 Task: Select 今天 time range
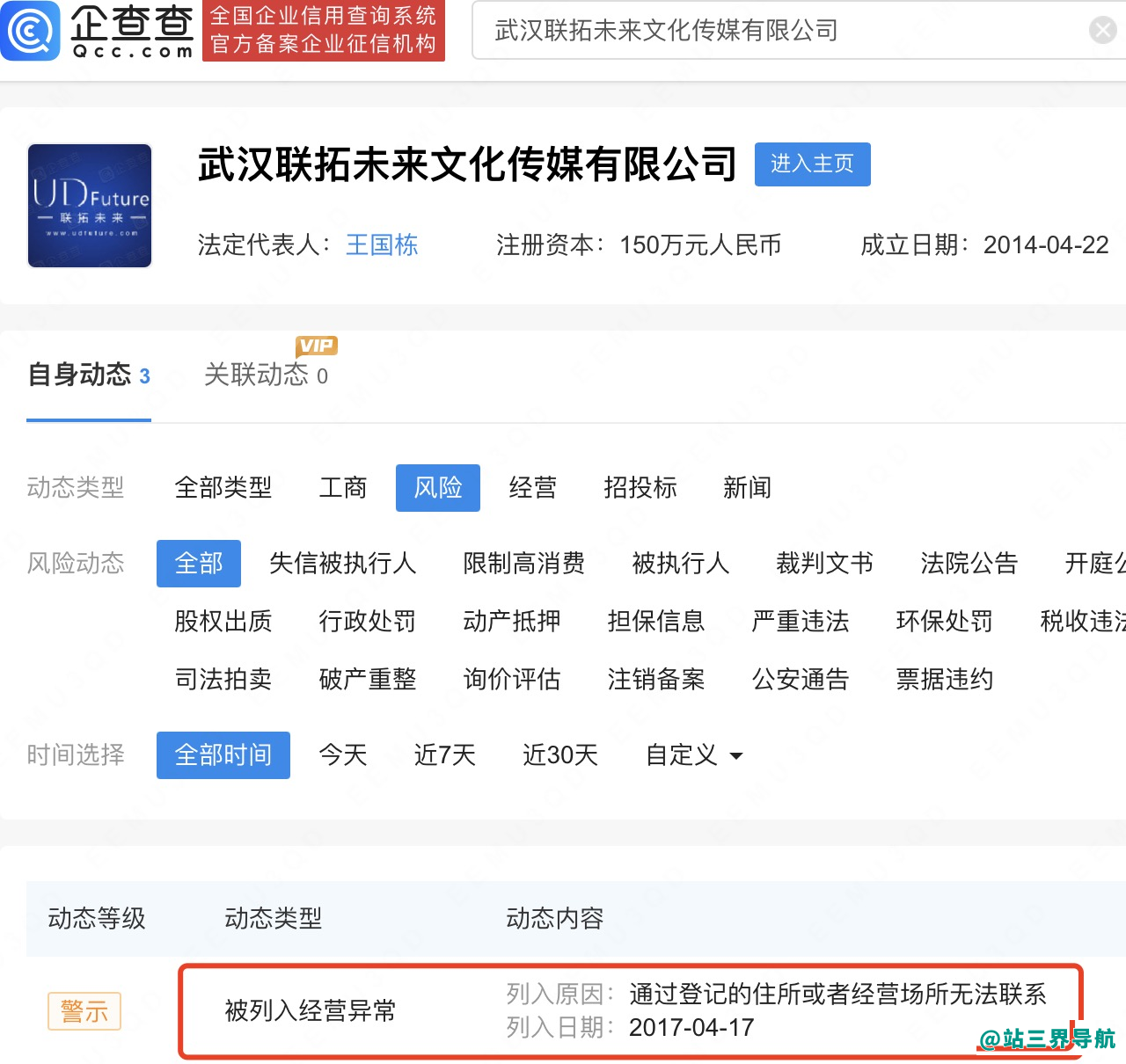[x=343, y=754]
